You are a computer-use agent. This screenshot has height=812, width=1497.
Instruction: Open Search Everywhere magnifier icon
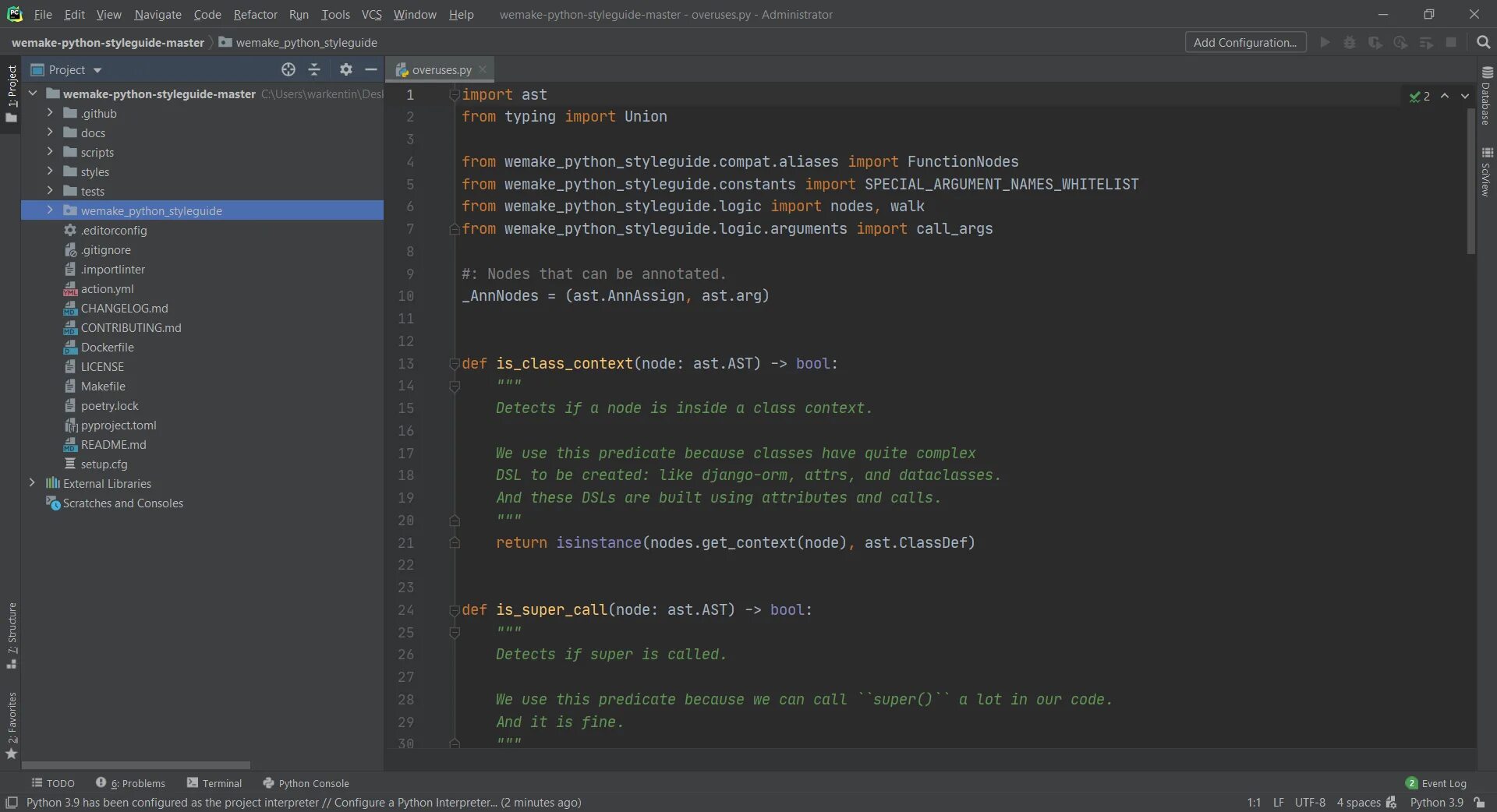(x=1483, y=42)
